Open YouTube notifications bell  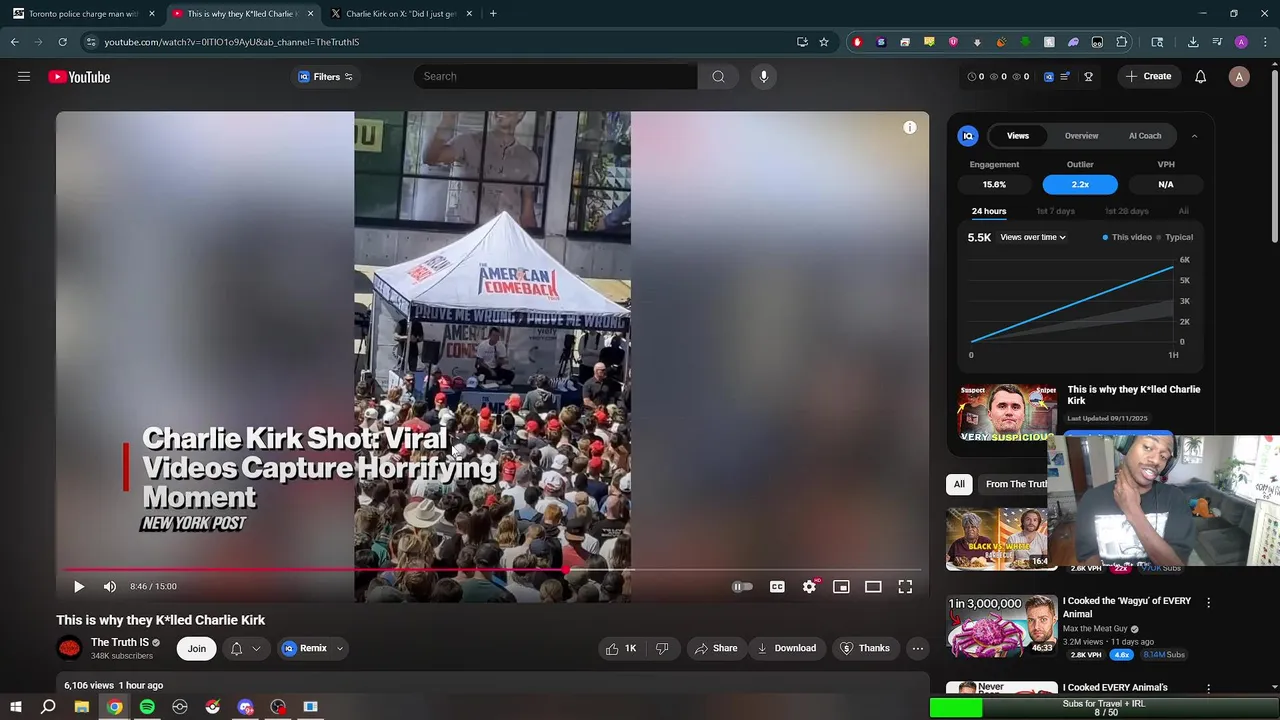point(1200,77)
